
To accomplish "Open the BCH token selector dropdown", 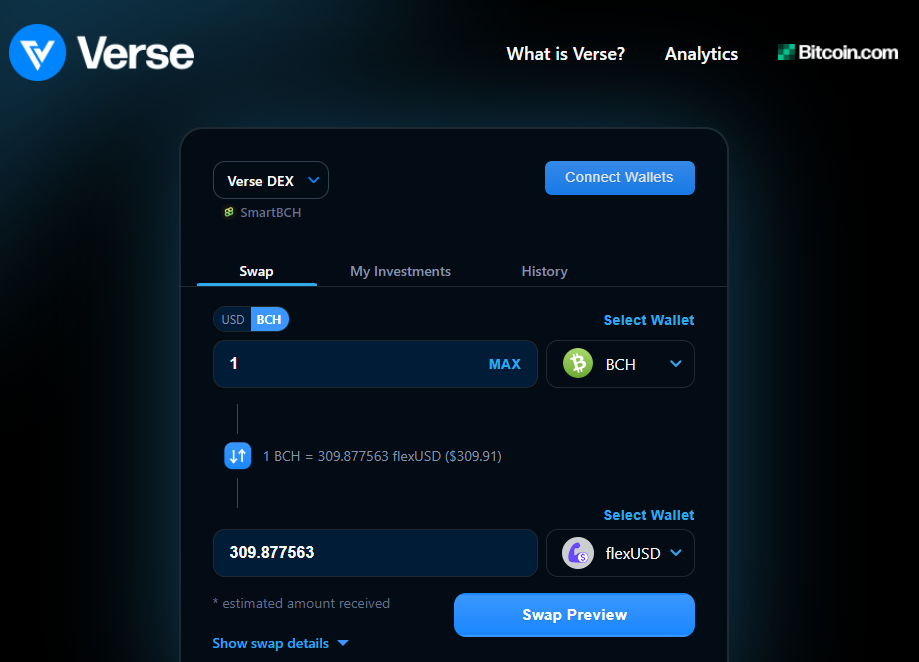I will point(620,364).
